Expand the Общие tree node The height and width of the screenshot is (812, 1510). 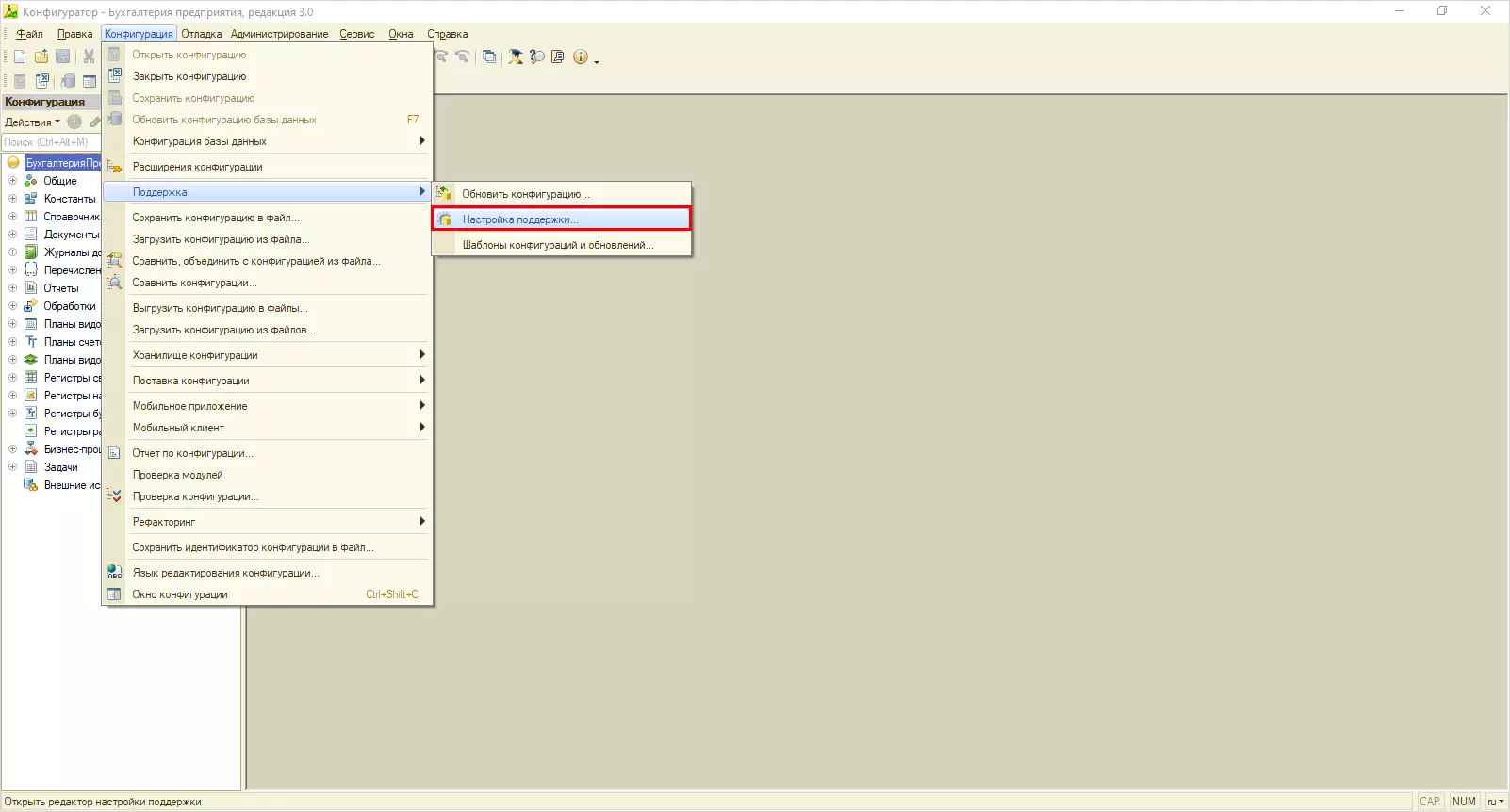point(12,181)
